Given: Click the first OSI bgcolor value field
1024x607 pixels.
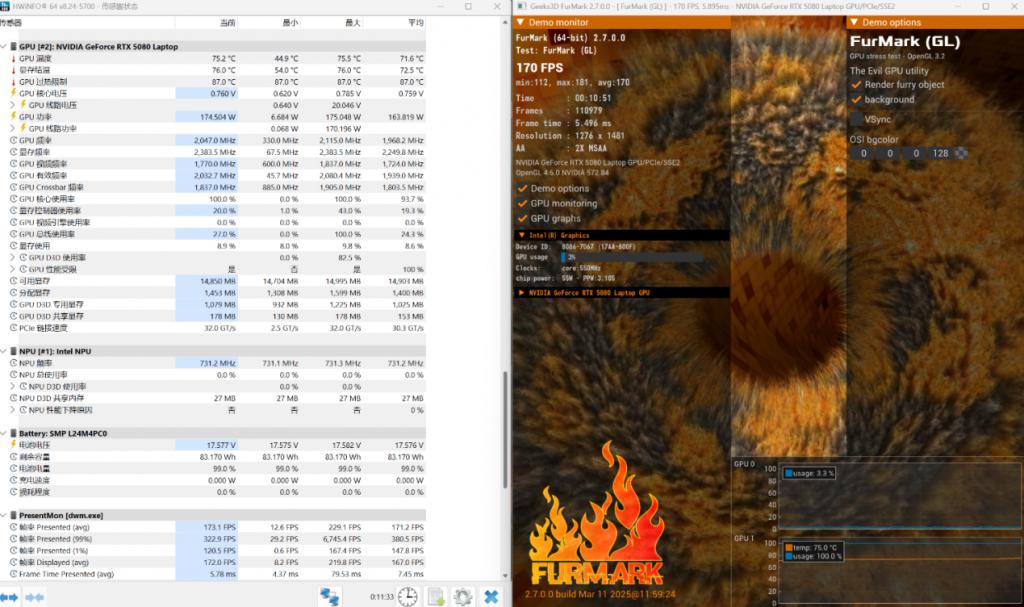Looking at the screenshot, I should (x=863, y=154).
